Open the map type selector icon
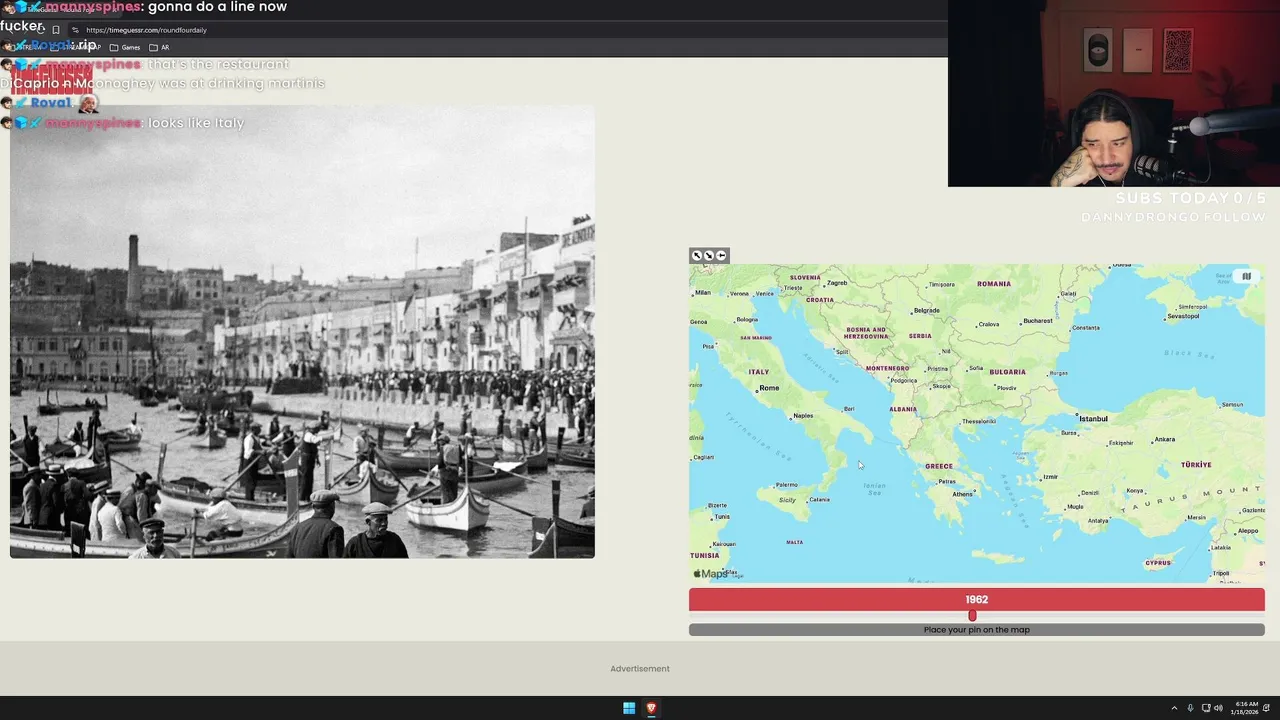The image size is (1280, 720). click(1246, 277)
